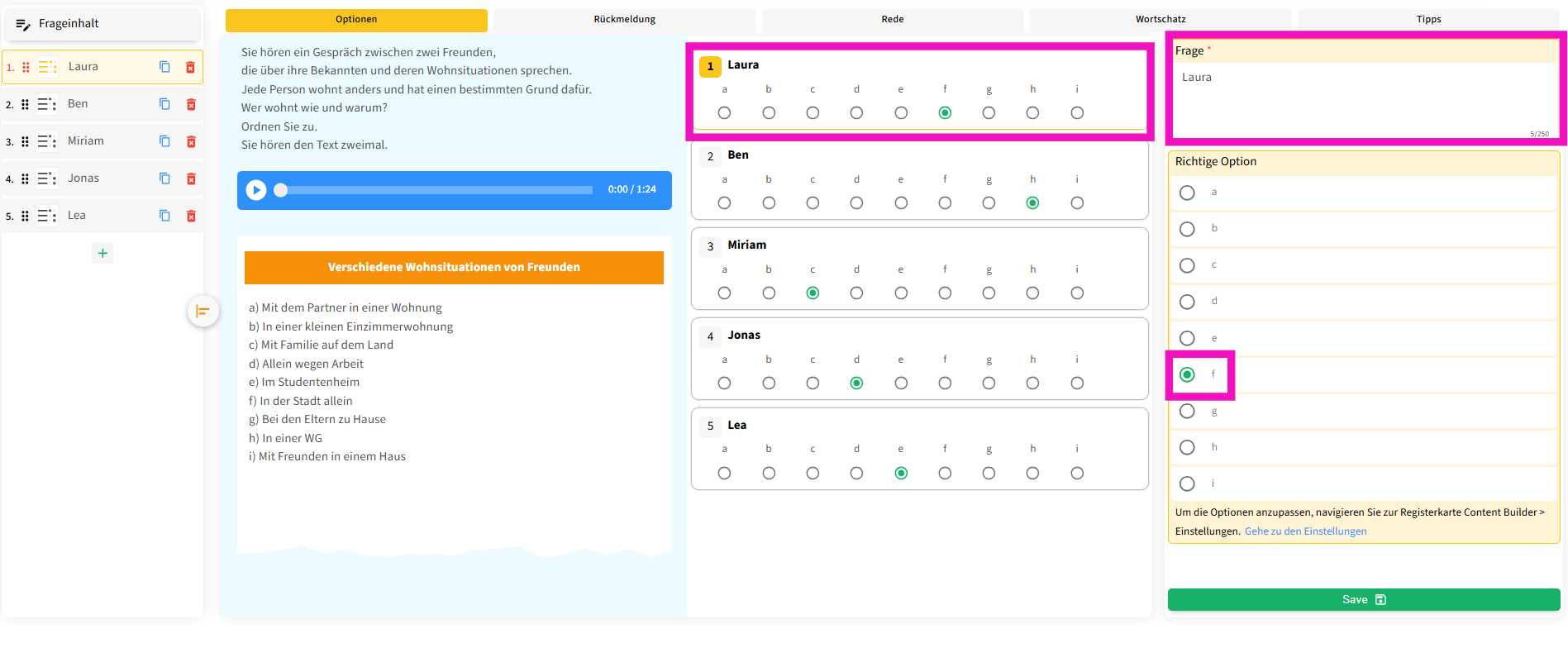Add a new question with plus icon
Viewport: 1568px width, 662px height.
pyautogui.click(x=102, y=253)
